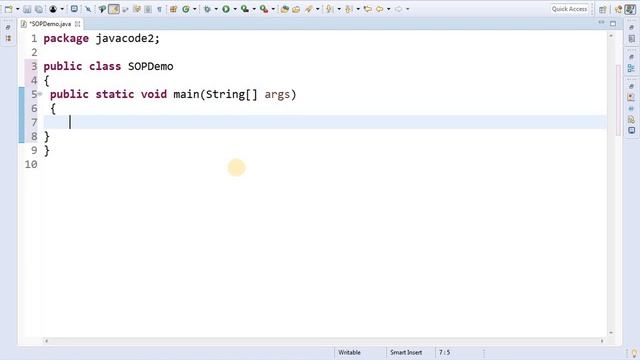Image resolution: width=640 pixels, height=360 pixels.
Task: Click the Open Type icon
Action: [285, 9]
